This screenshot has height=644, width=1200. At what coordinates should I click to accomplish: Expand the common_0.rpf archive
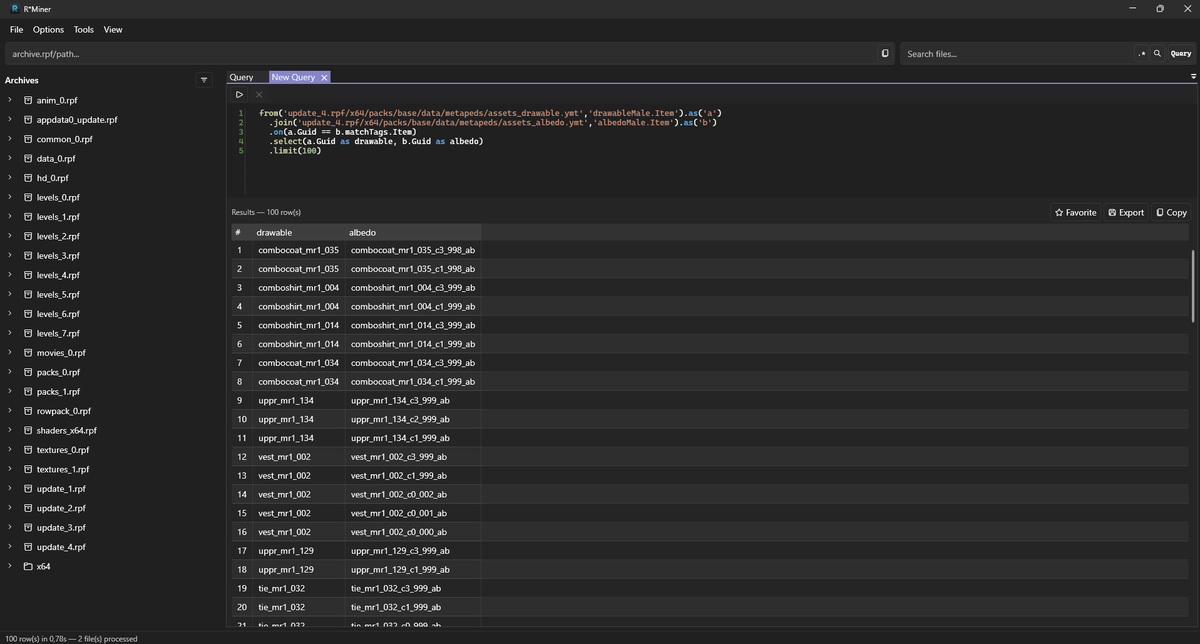coord(9,139)
